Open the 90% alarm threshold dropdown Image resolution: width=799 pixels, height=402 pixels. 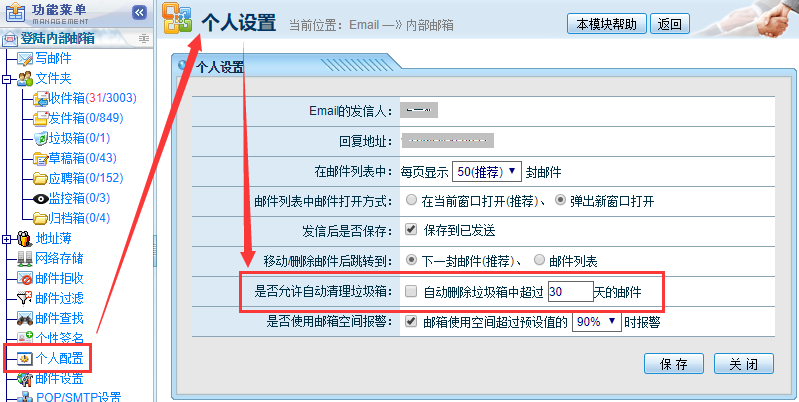597,322
